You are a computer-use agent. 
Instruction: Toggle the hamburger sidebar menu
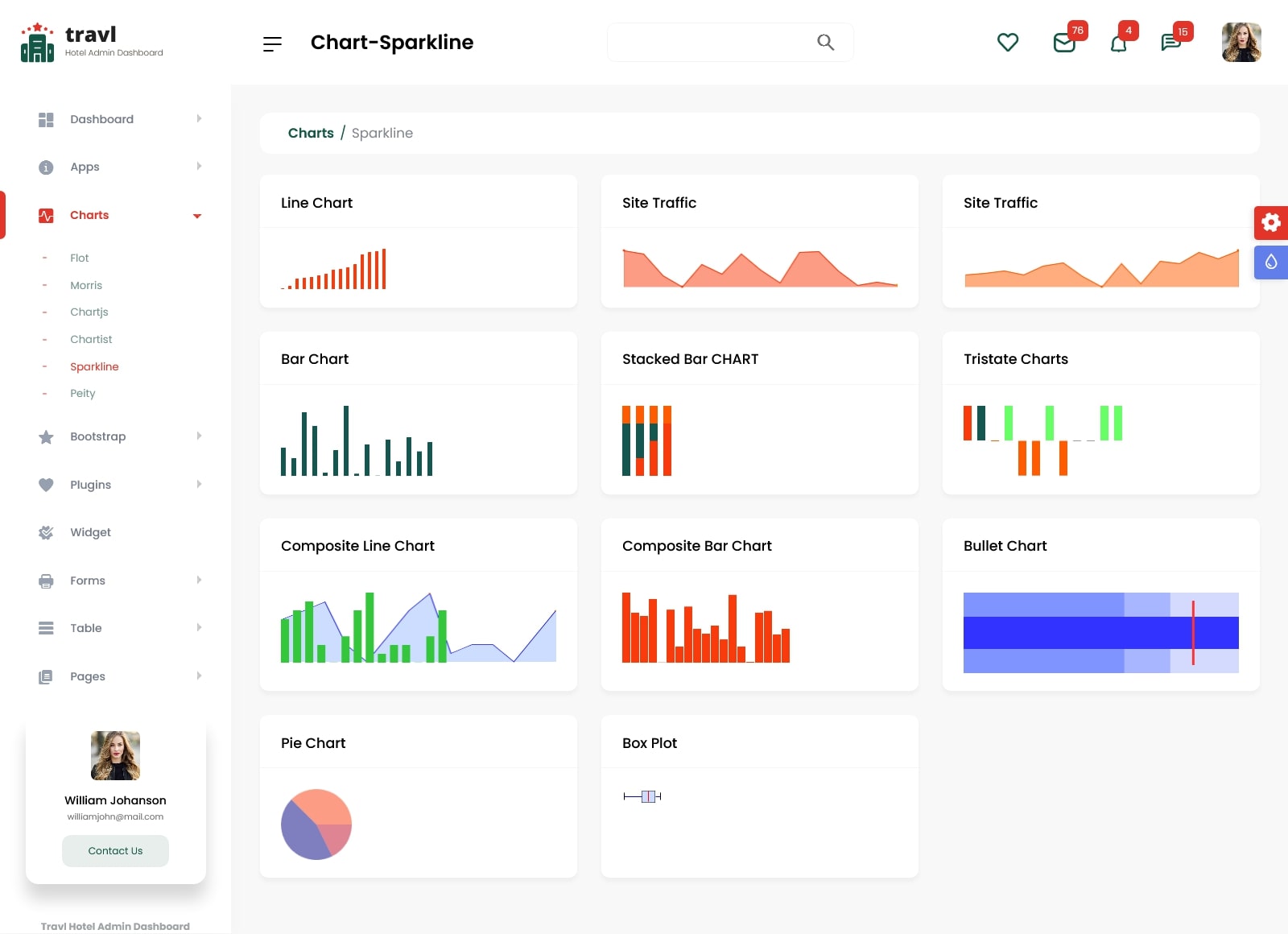[272, 43]
